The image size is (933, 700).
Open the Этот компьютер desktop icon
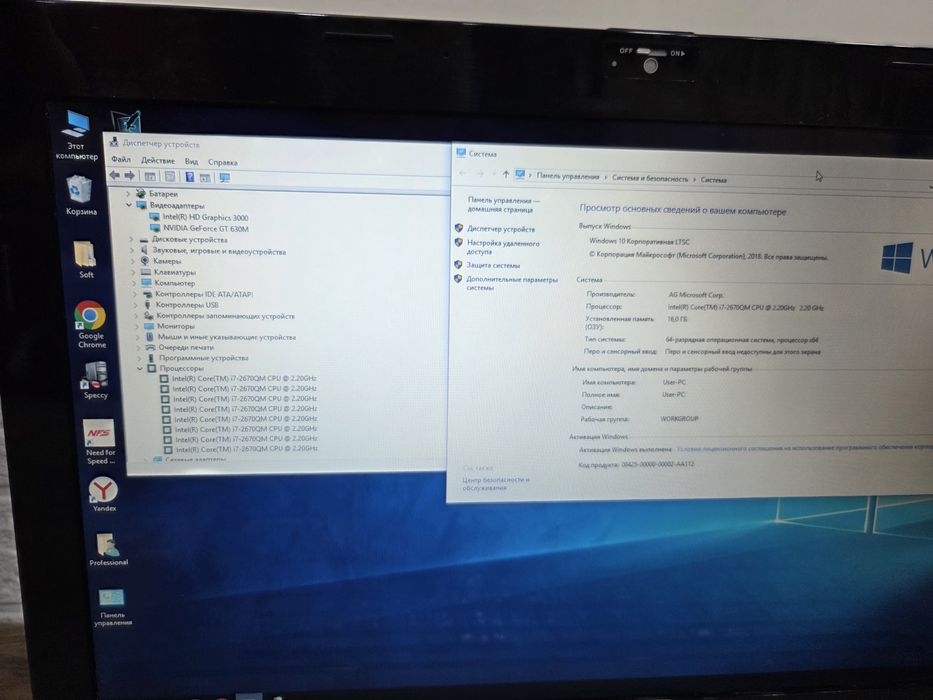pyautogui.click(x=77, y=135)
